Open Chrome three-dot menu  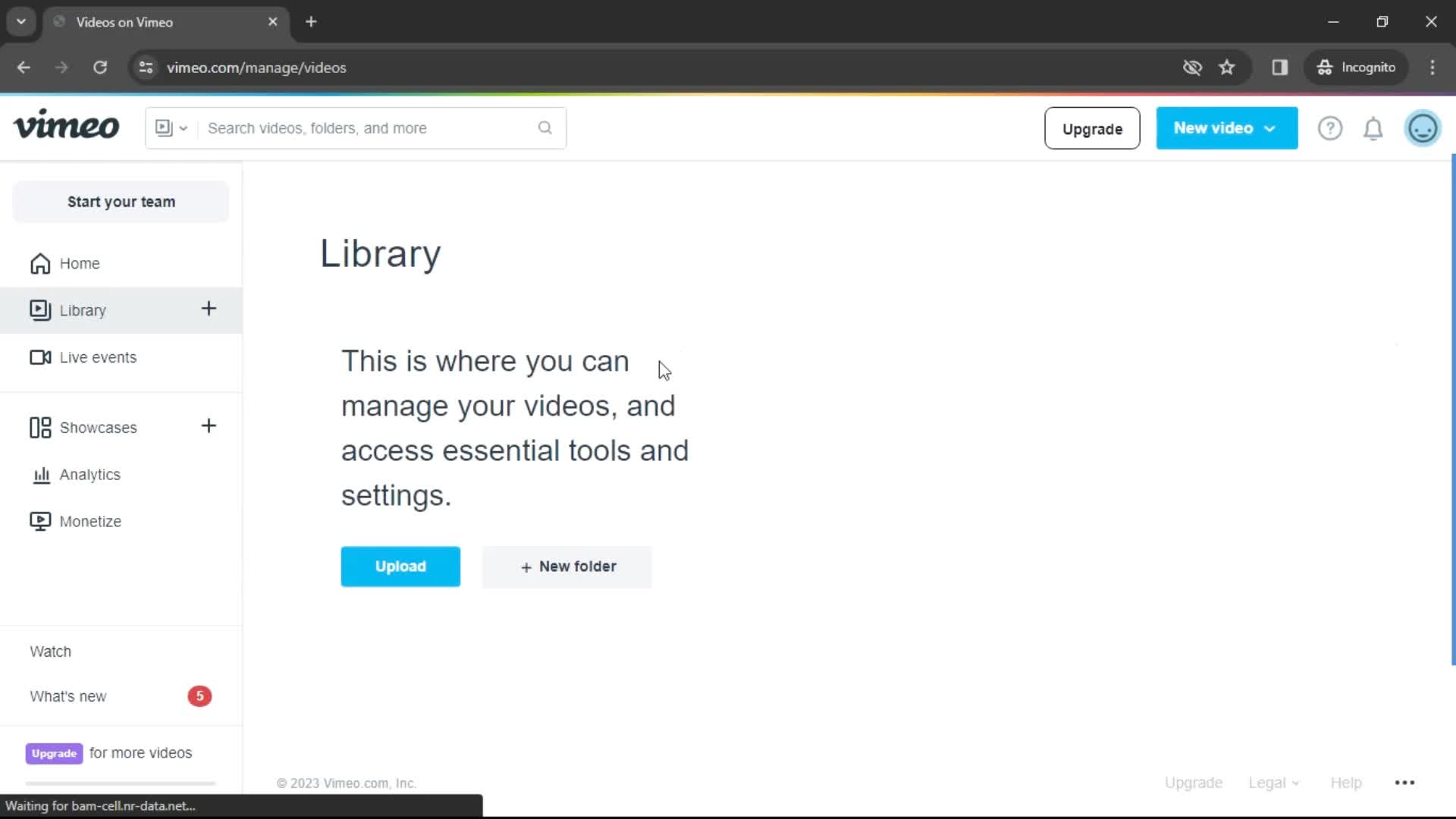1432,67
